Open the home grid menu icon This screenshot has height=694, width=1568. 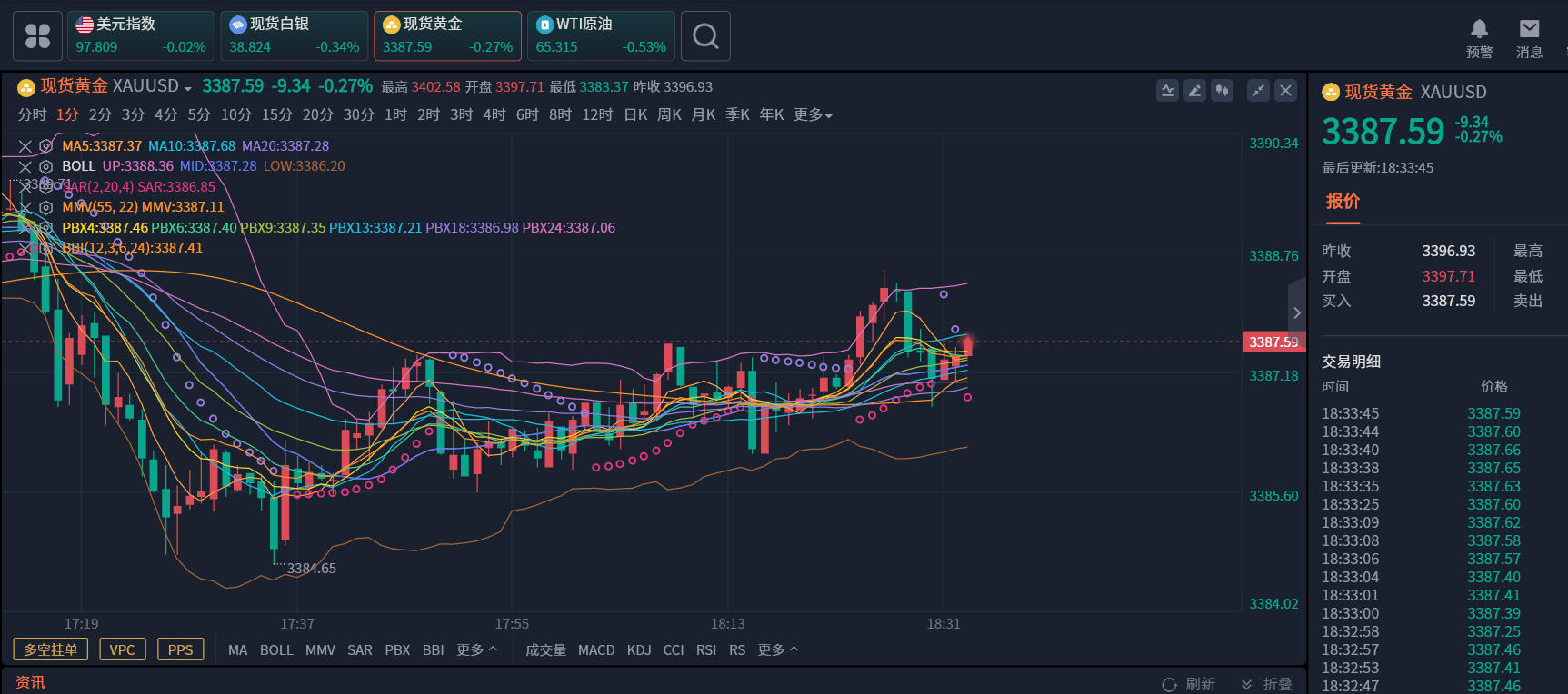37,36
